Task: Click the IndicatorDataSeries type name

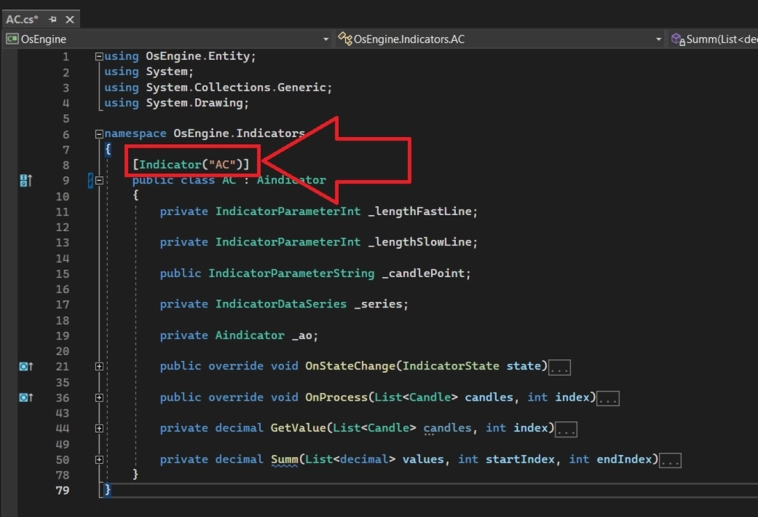Action: (281, 304)
